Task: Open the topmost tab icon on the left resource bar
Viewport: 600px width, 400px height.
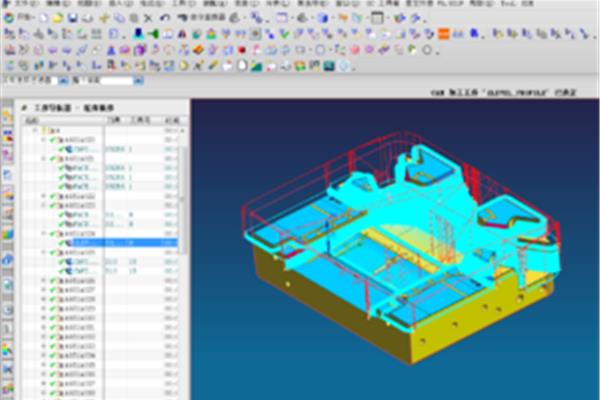Action: (8, 116)
